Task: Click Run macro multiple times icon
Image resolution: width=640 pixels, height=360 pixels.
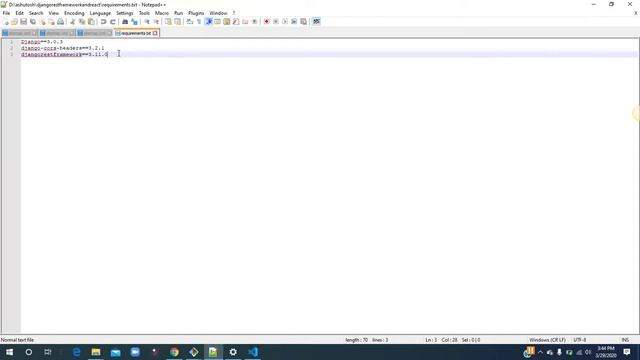Action: click(x=294, y=22)
